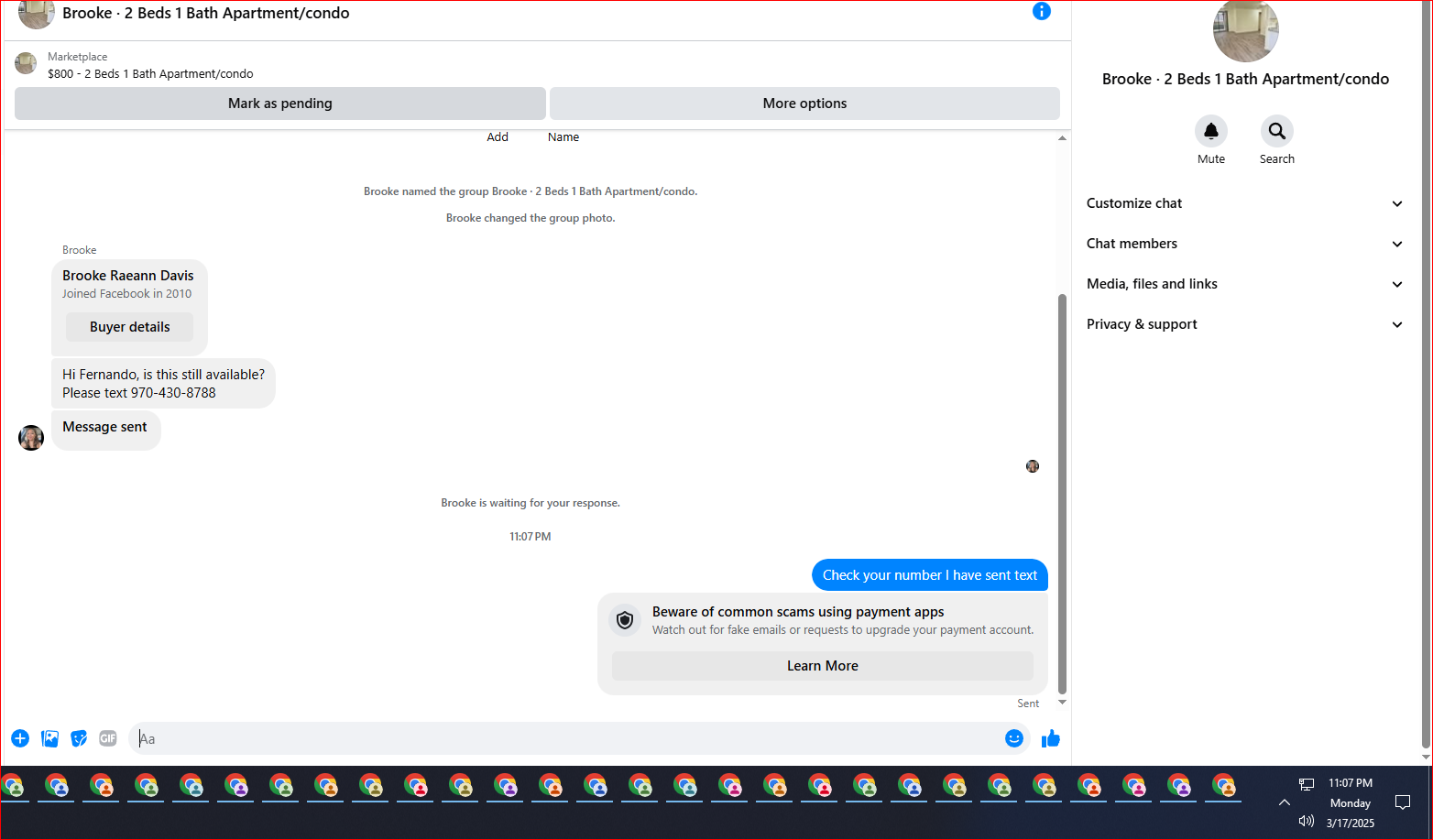
Task: Mute the conversation with the bell icon
Action: 1210,131
